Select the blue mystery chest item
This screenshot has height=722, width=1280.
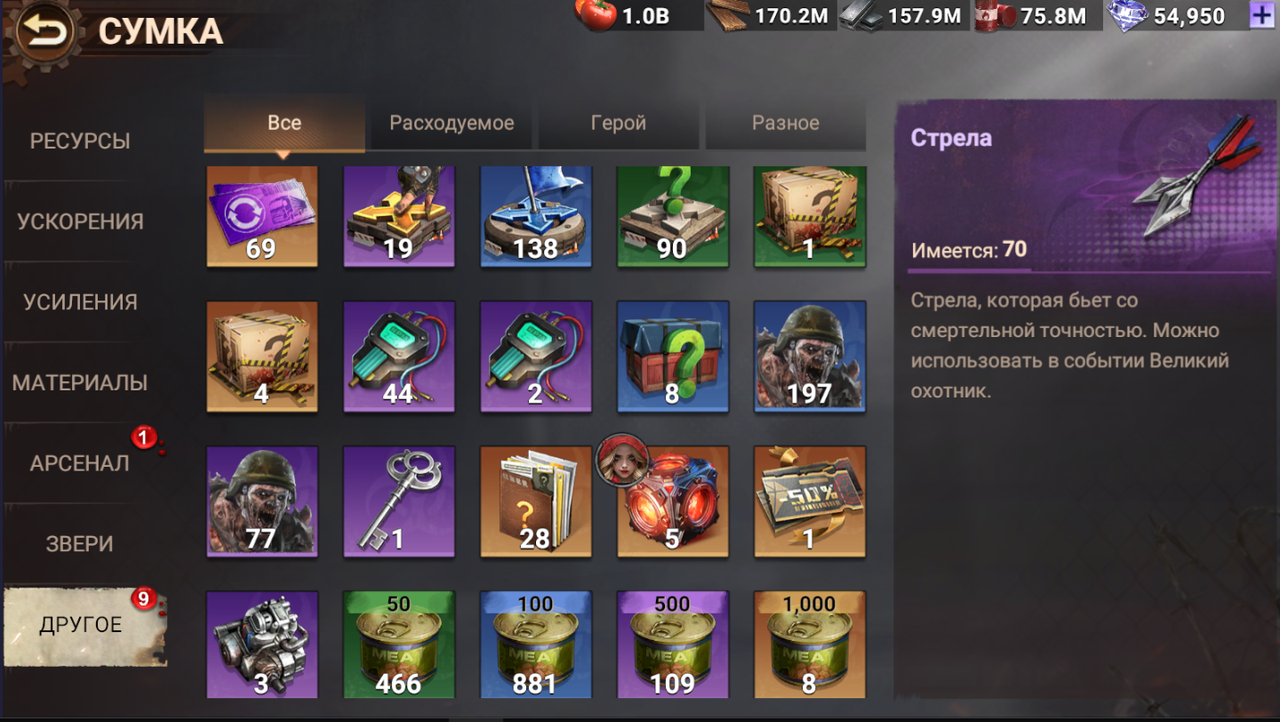(x=673, y=357)
